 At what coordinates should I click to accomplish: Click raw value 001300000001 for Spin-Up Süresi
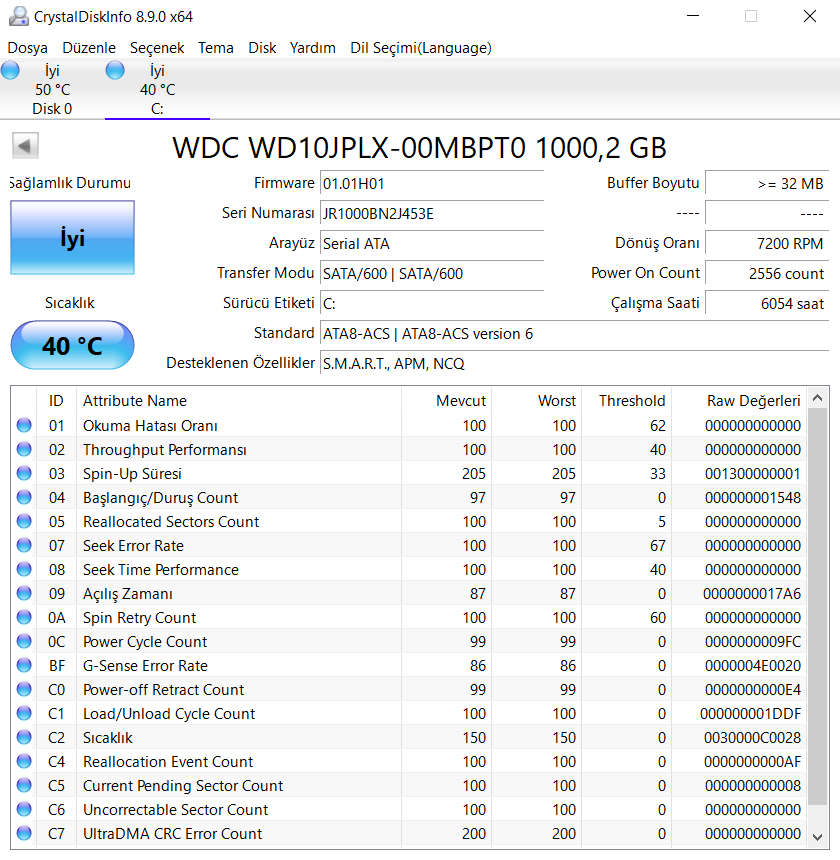752,473
